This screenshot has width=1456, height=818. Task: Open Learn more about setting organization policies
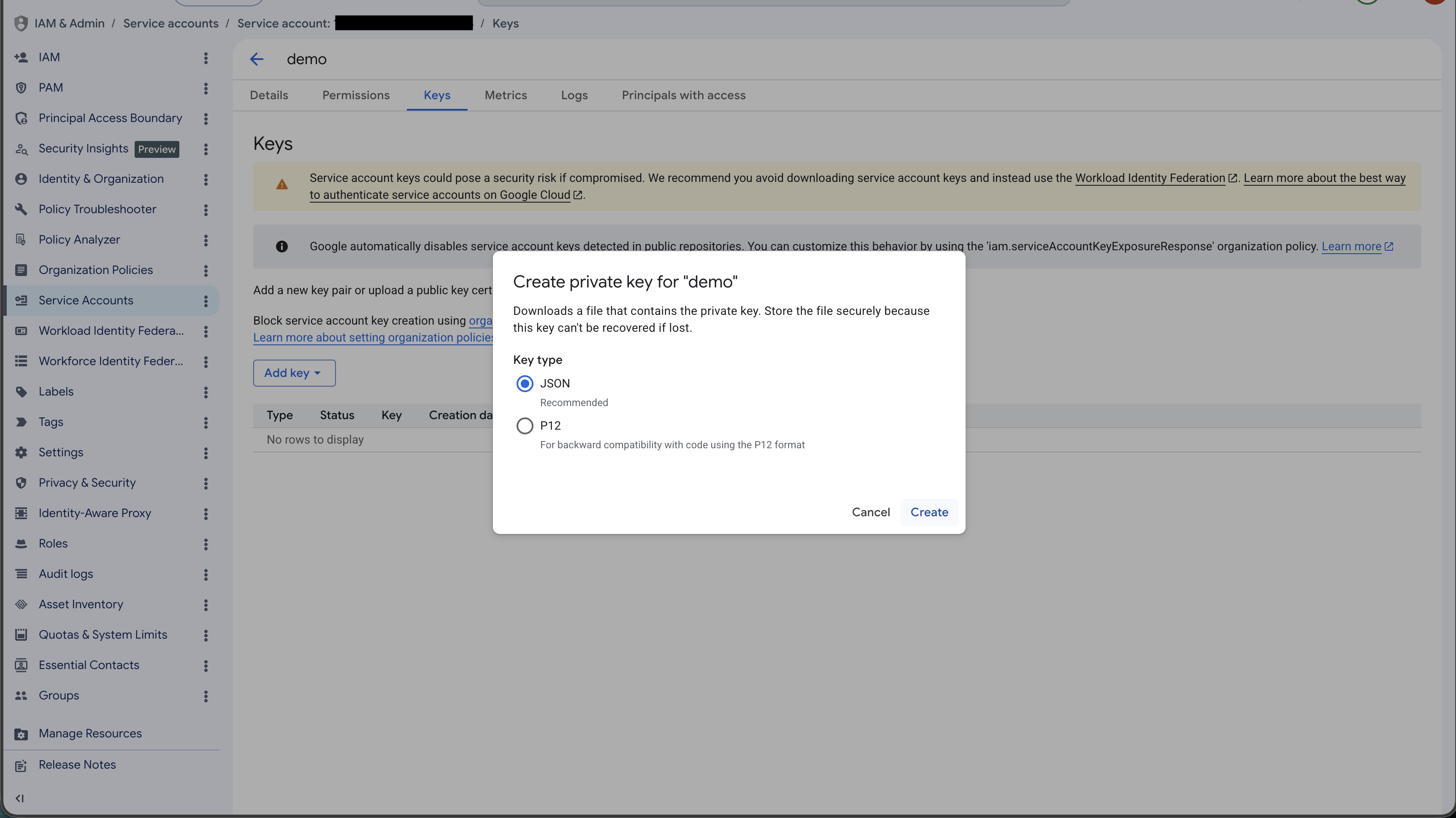point(373,338)
